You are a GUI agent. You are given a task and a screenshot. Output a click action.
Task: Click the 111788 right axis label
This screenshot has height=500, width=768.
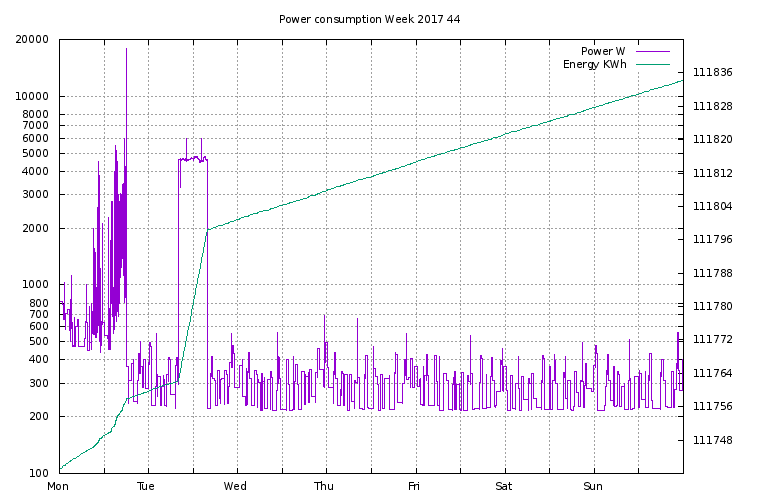tap(713, 273)
